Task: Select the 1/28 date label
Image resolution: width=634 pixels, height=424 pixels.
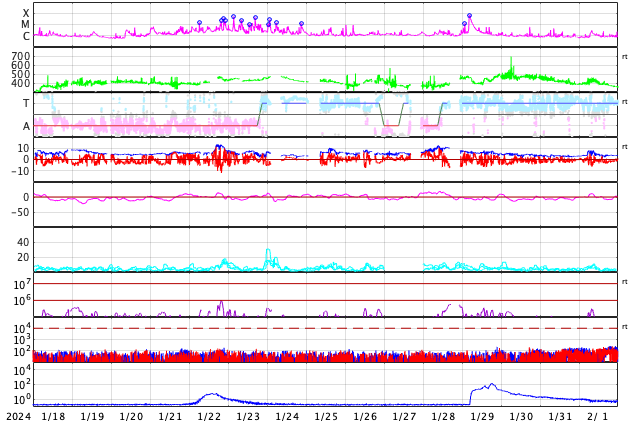Action: coord(443,416)
